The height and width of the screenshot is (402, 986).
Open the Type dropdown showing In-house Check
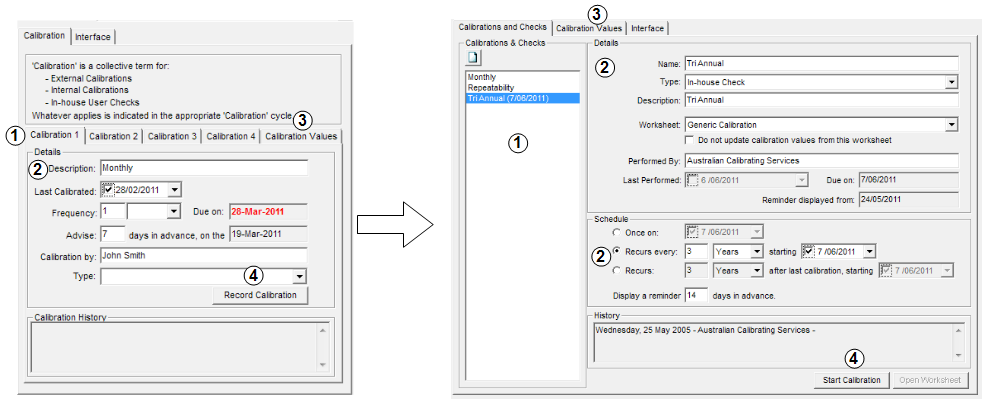pos(951,82)
